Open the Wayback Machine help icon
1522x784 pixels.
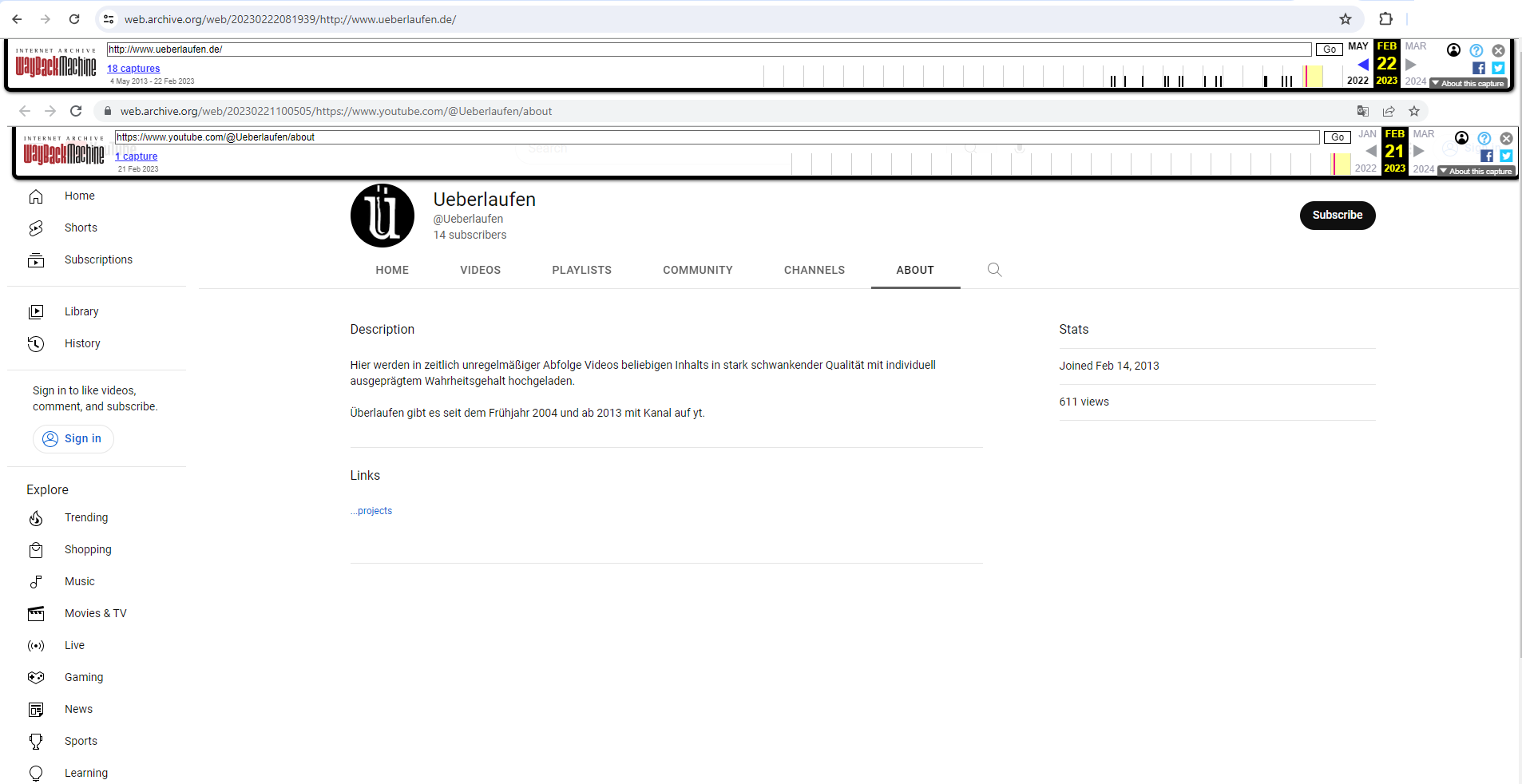tap(1476, 50)
